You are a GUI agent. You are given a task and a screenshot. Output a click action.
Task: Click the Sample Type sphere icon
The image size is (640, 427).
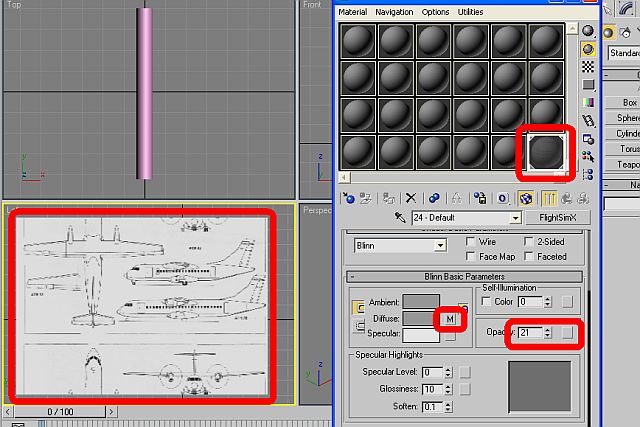(x=588, y=31)
